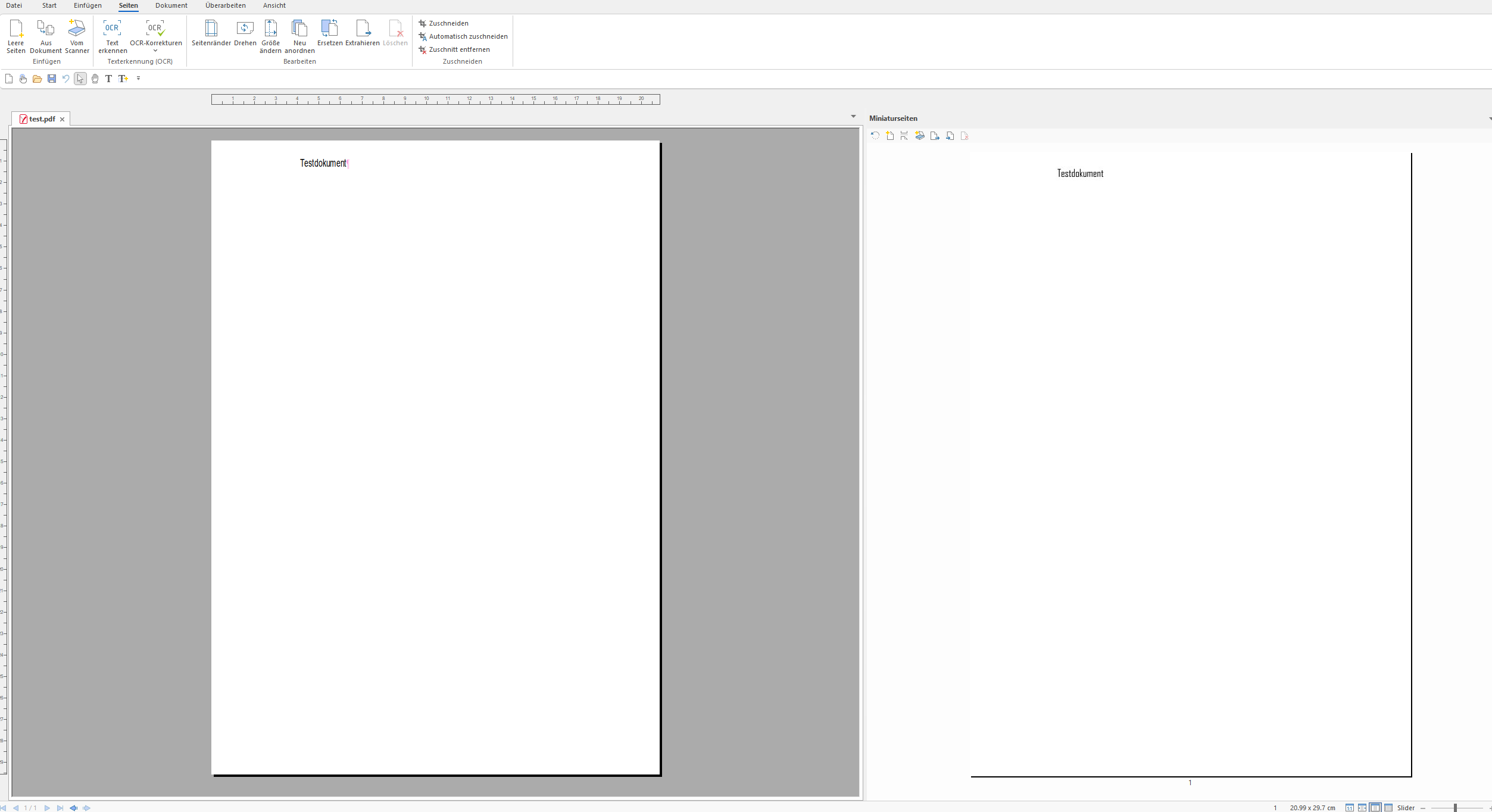Viewport: 1492px width, 812px height.
Task: Click add text box tool (T with plus)
Action: [123, 79]
